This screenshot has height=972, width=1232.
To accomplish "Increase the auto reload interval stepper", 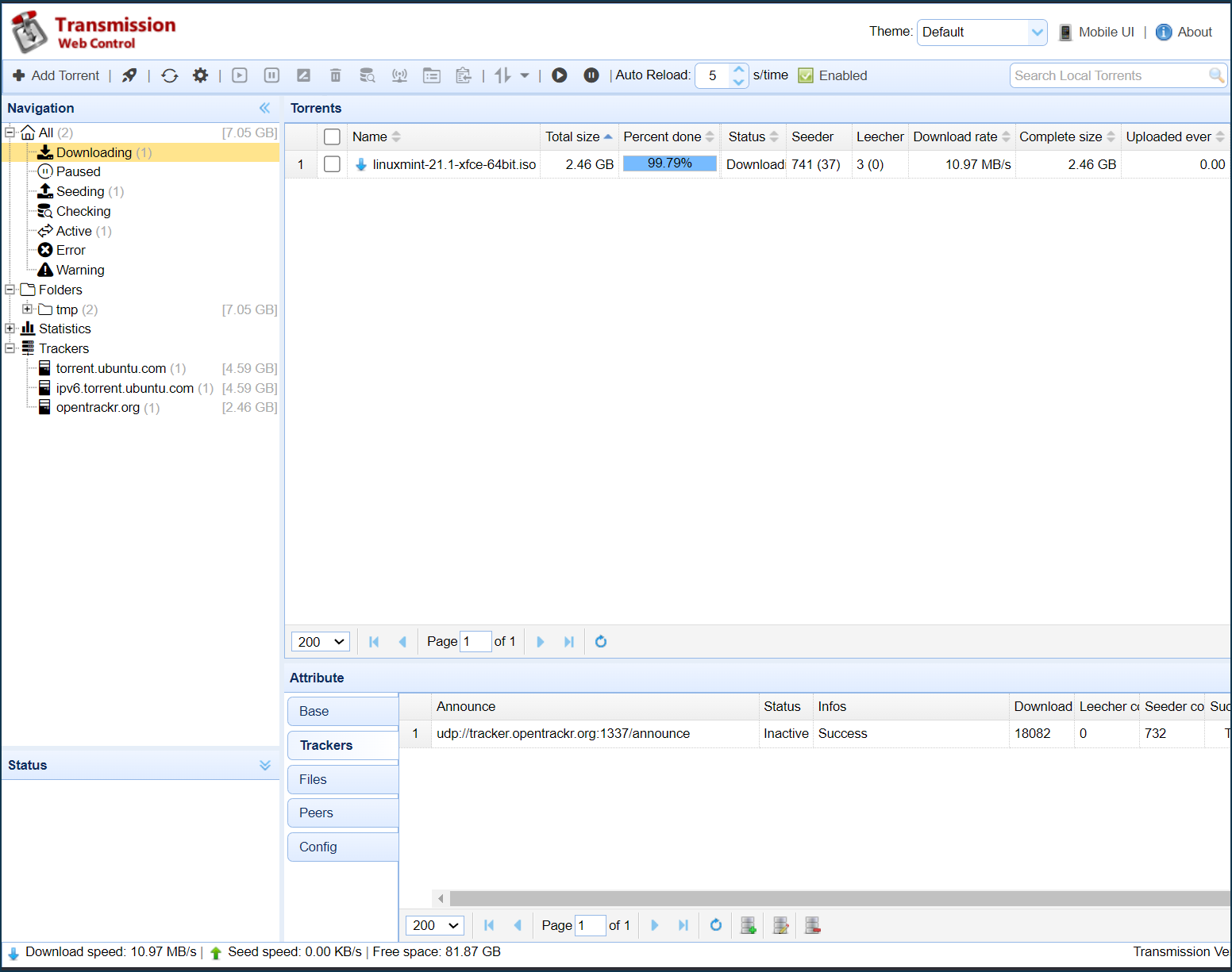I will tap(739, 69).
